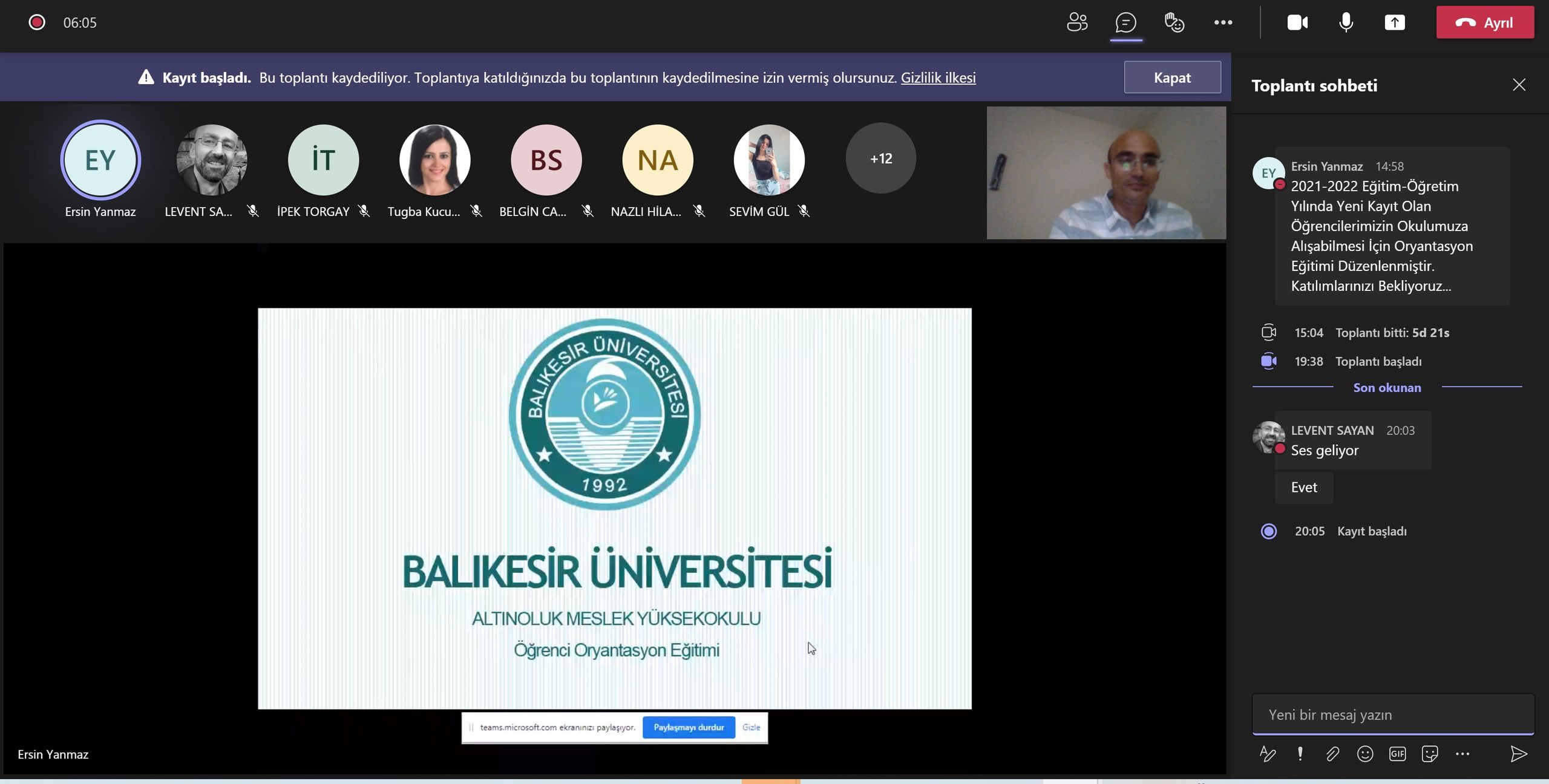Dismiss the banner with Kapat button

[x=1172, y=77]
